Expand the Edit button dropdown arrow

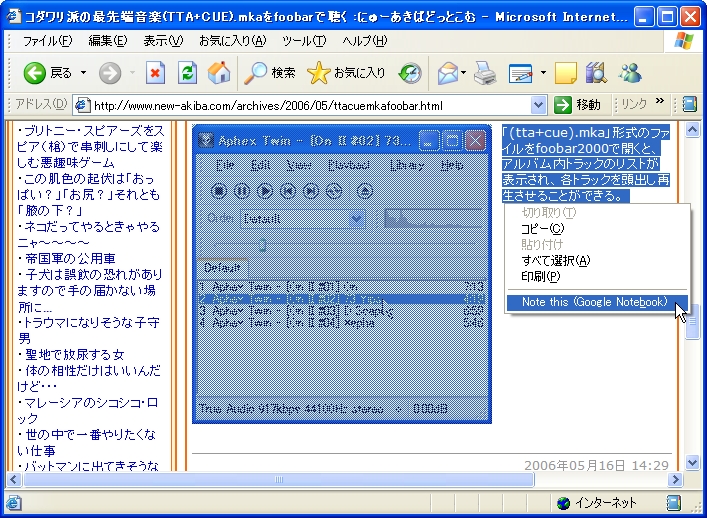pyautogui.click(x=543, y=73)
